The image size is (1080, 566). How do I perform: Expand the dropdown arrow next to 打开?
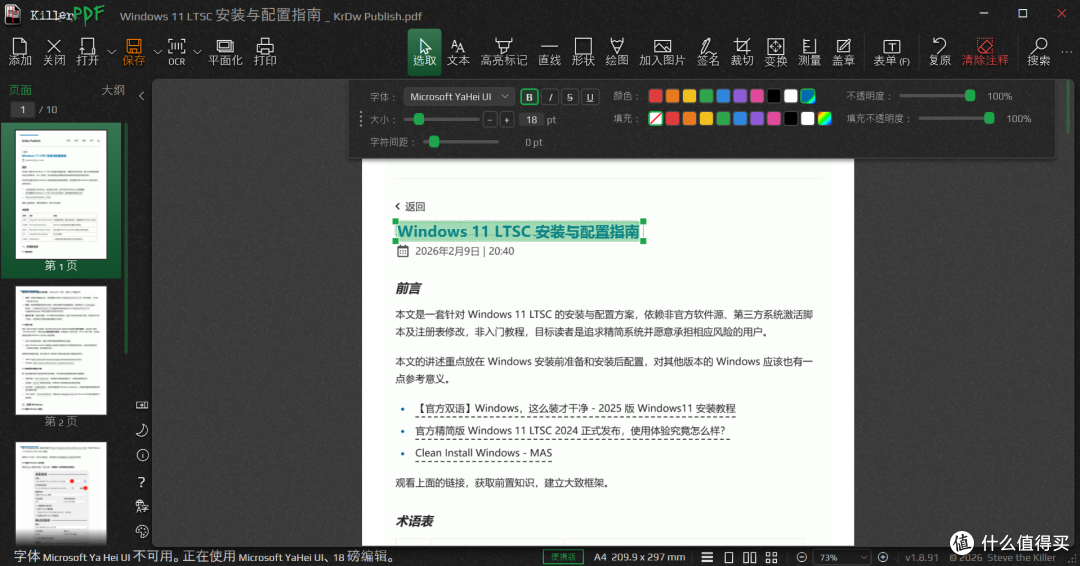coord(112,52)
